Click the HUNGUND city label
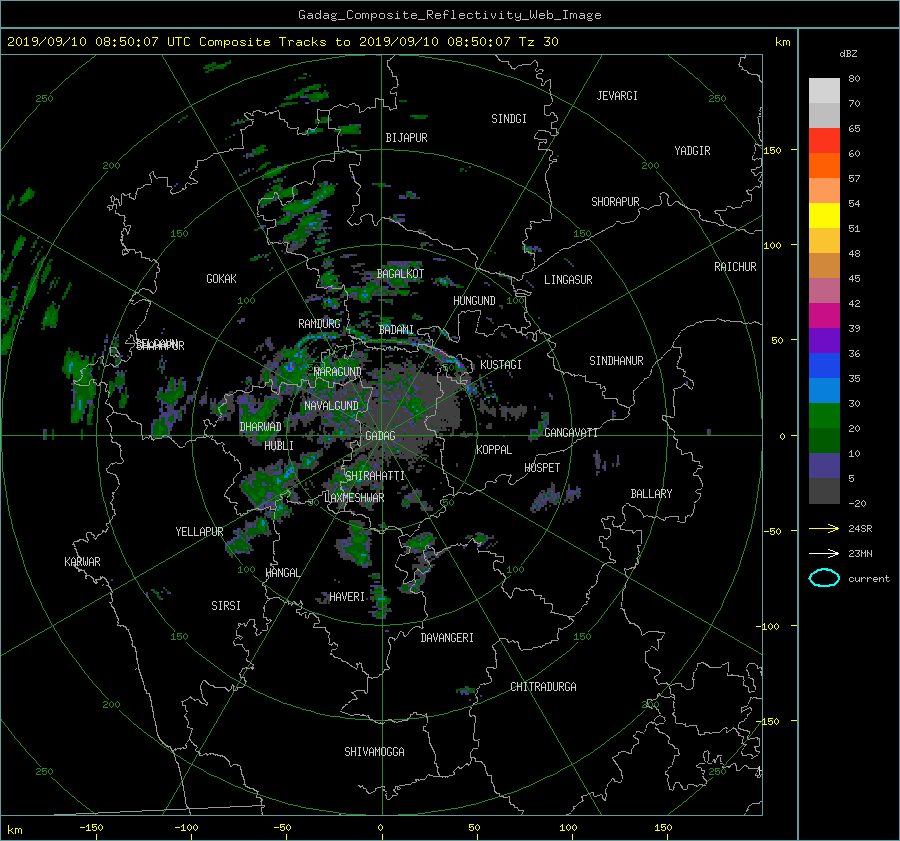Viewport: 900px width, 841px height. [x=474, y=301]
